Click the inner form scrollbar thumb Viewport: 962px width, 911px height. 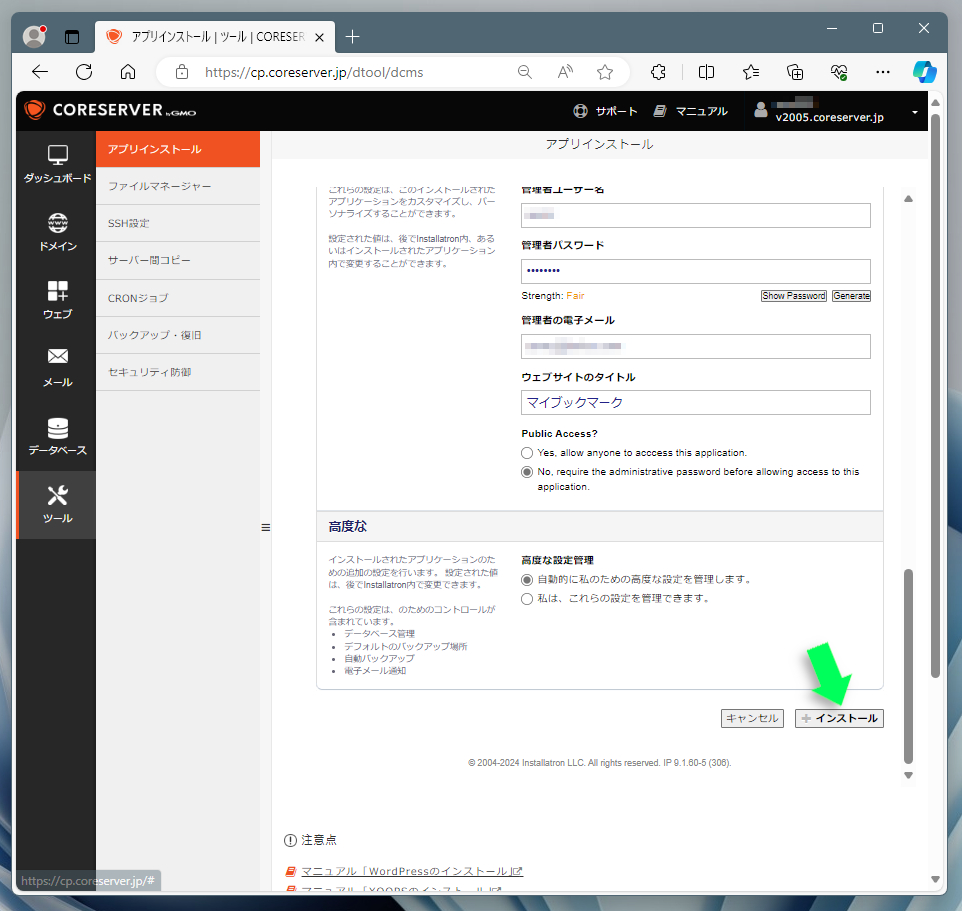pos(909,666)
